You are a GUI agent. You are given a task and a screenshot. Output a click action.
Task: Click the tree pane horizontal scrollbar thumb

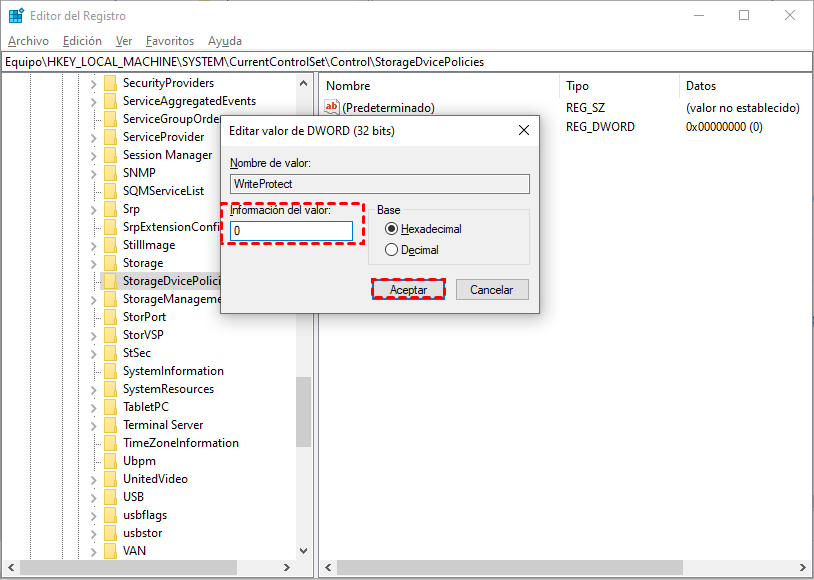tap(129, 568)
